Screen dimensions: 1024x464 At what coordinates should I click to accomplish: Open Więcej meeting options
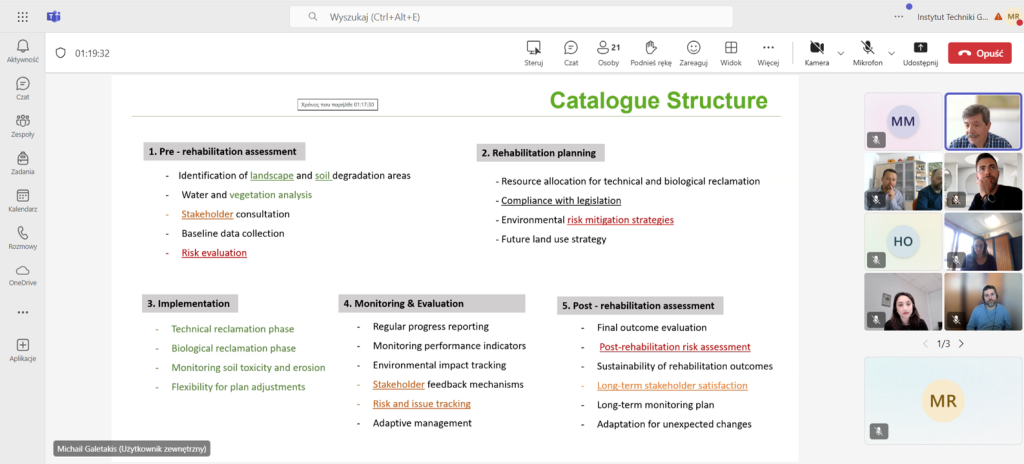point(768,53)
